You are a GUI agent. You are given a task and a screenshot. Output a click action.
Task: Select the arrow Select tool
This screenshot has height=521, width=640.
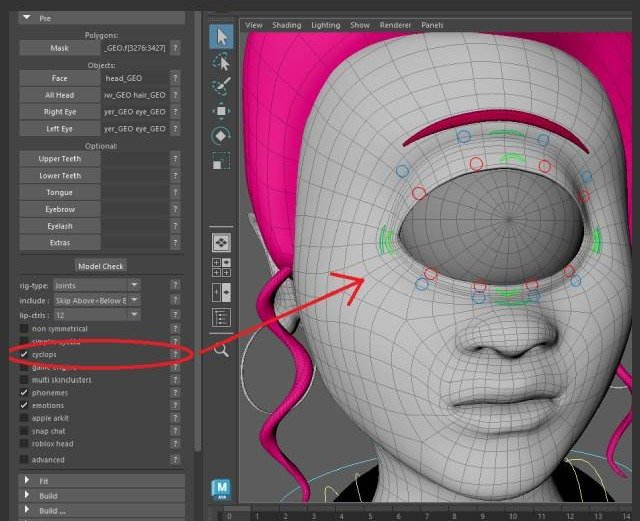221,37
